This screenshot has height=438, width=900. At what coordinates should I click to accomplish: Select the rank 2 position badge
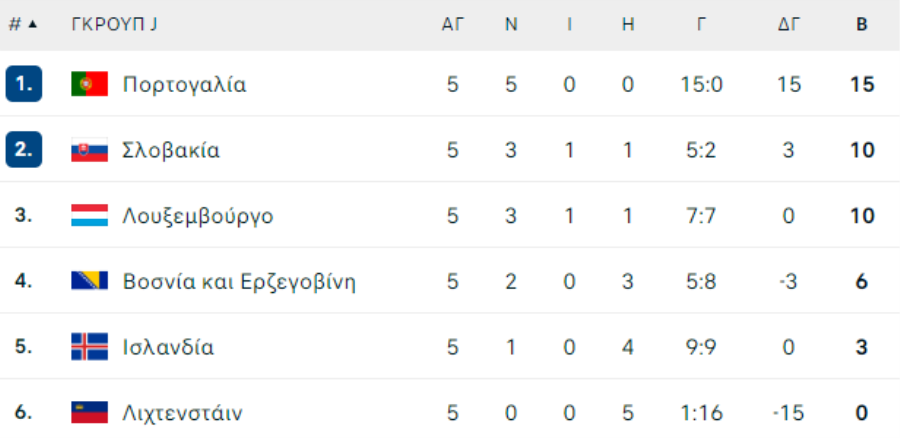[x=24, y=149]
